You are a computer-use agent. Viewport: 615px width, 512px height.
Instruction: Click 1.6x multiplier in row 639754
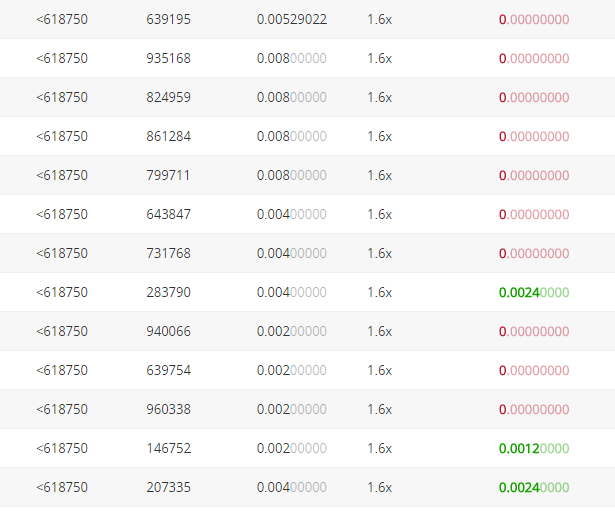coord(379,370)
